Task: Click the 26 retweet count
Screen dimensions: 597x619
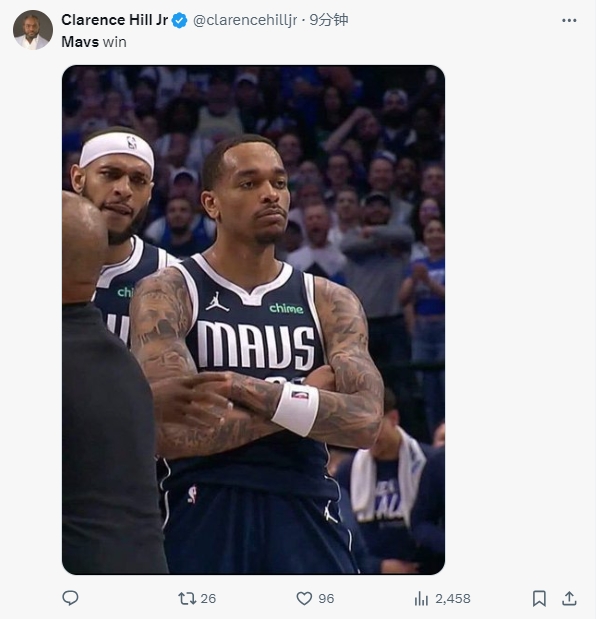Action: coord(208,598)
